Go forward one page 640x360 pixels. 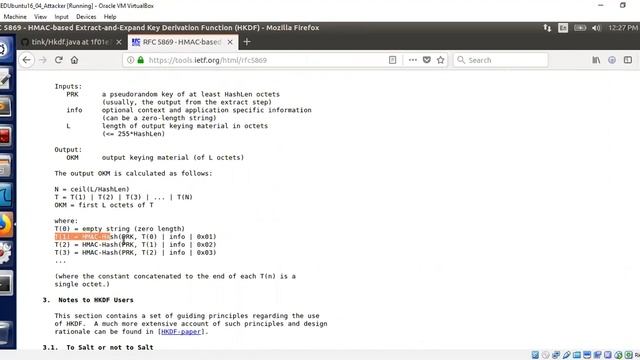(43, 60)
